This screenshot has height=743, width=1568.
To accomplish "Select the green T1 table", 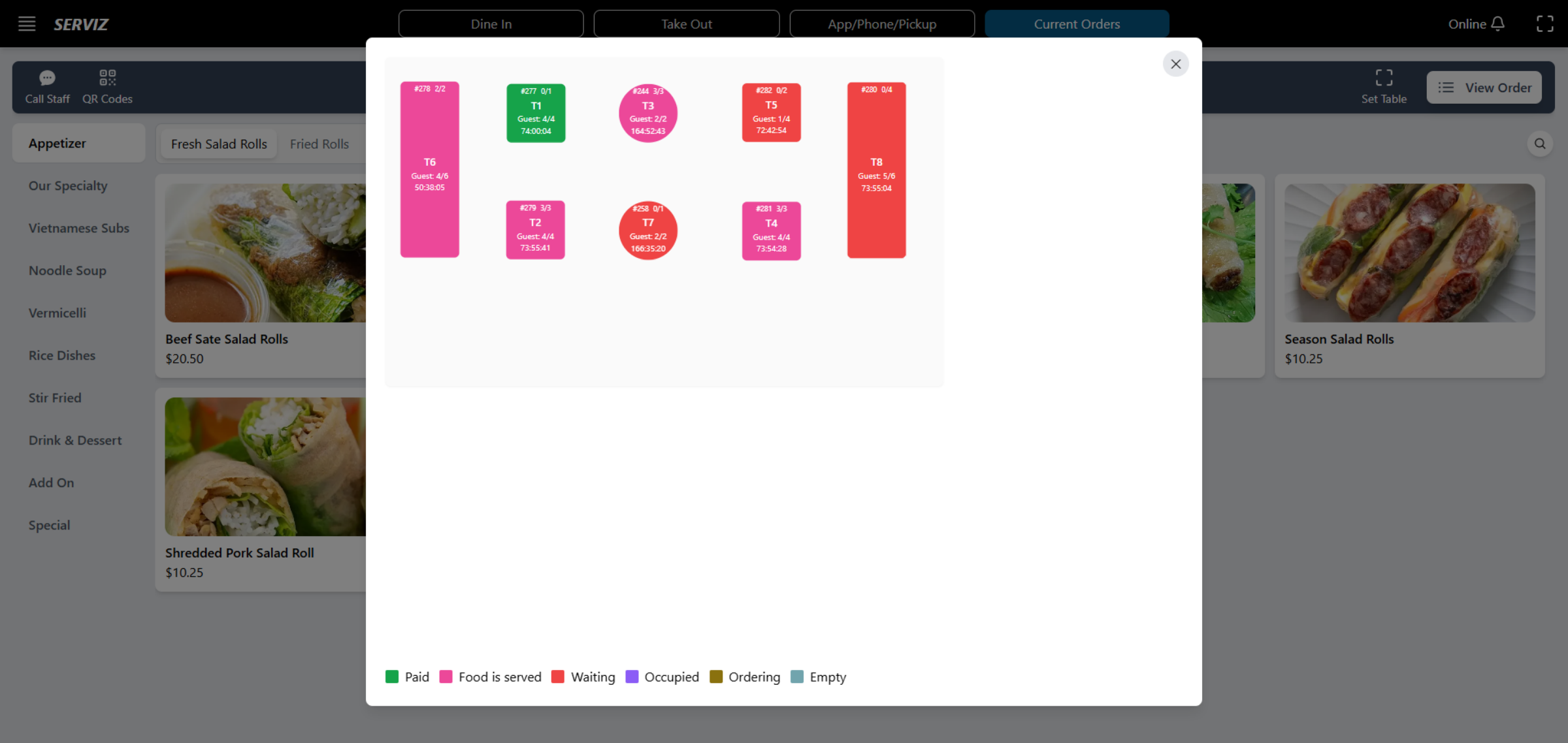I will pyautogui.click(x=536, y=113).
